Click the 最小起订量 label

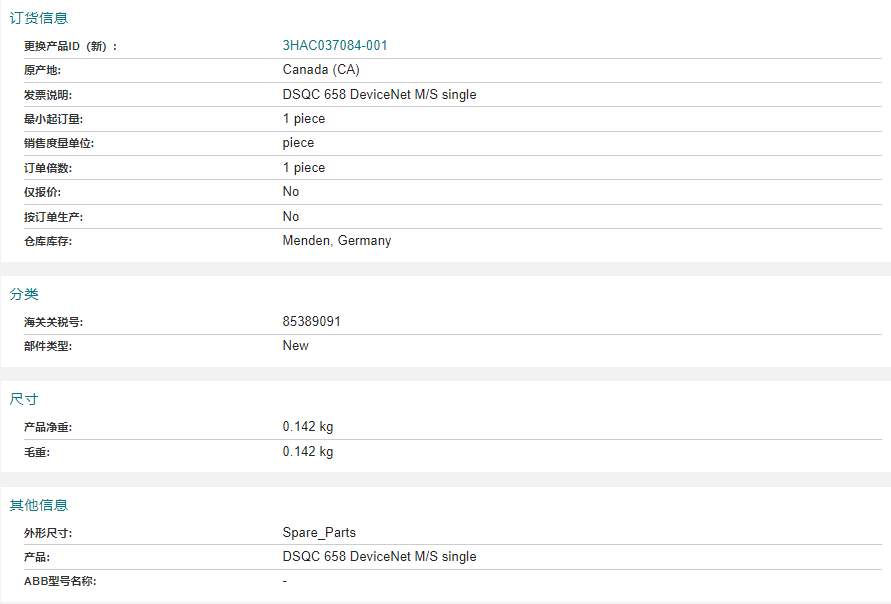(x=53, y=119)
